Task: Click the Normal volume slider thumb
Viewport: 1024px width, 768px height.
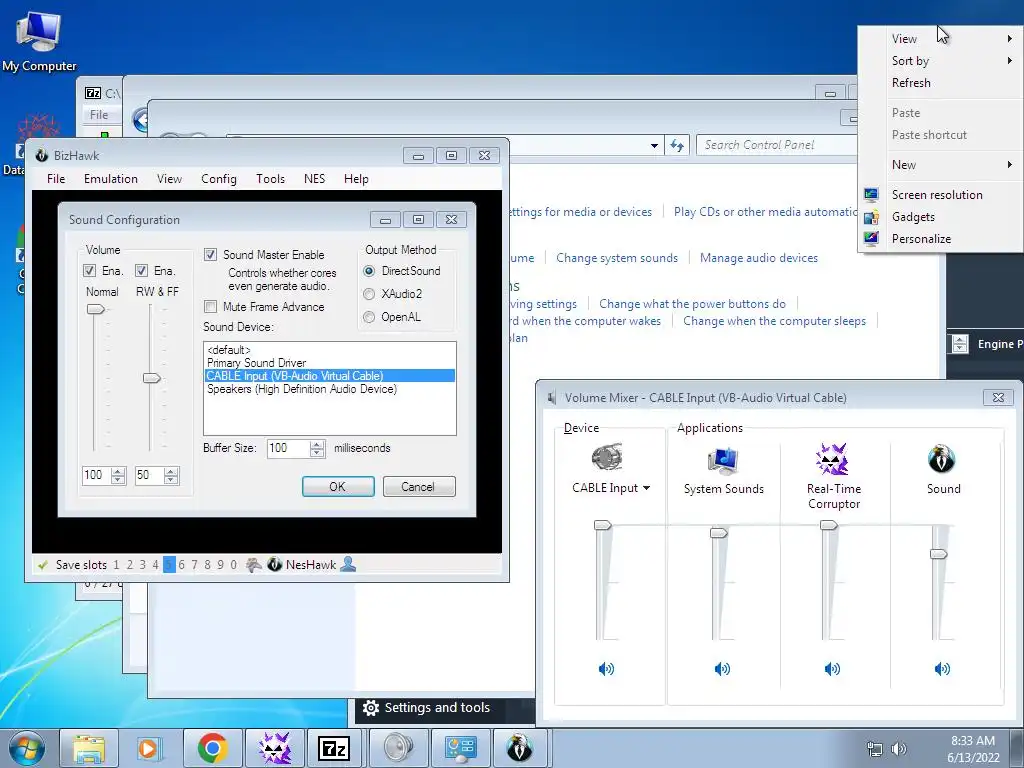Action: tap(95, 309)
